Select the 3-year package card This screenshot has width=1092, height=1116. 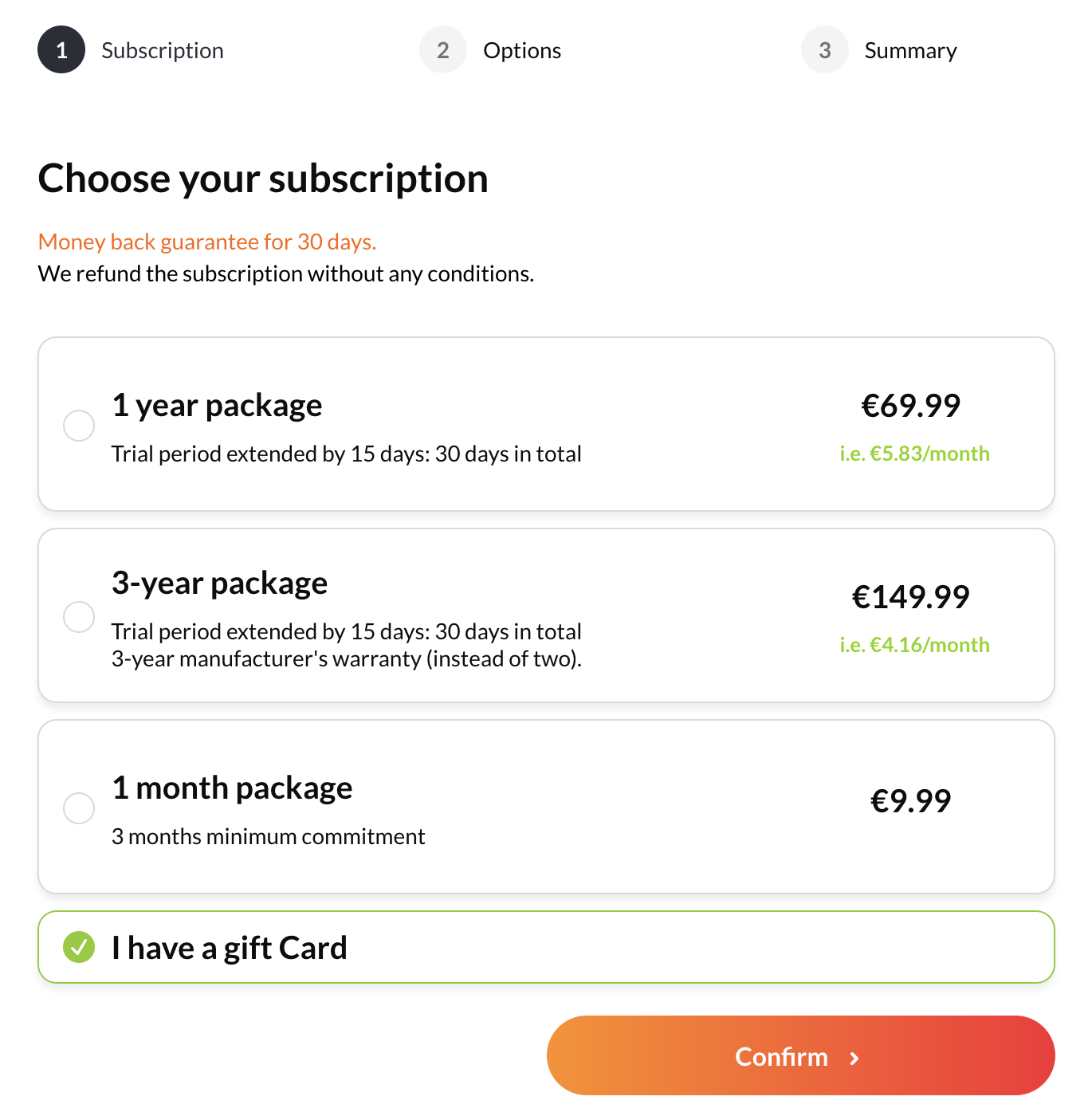(546, 615)
